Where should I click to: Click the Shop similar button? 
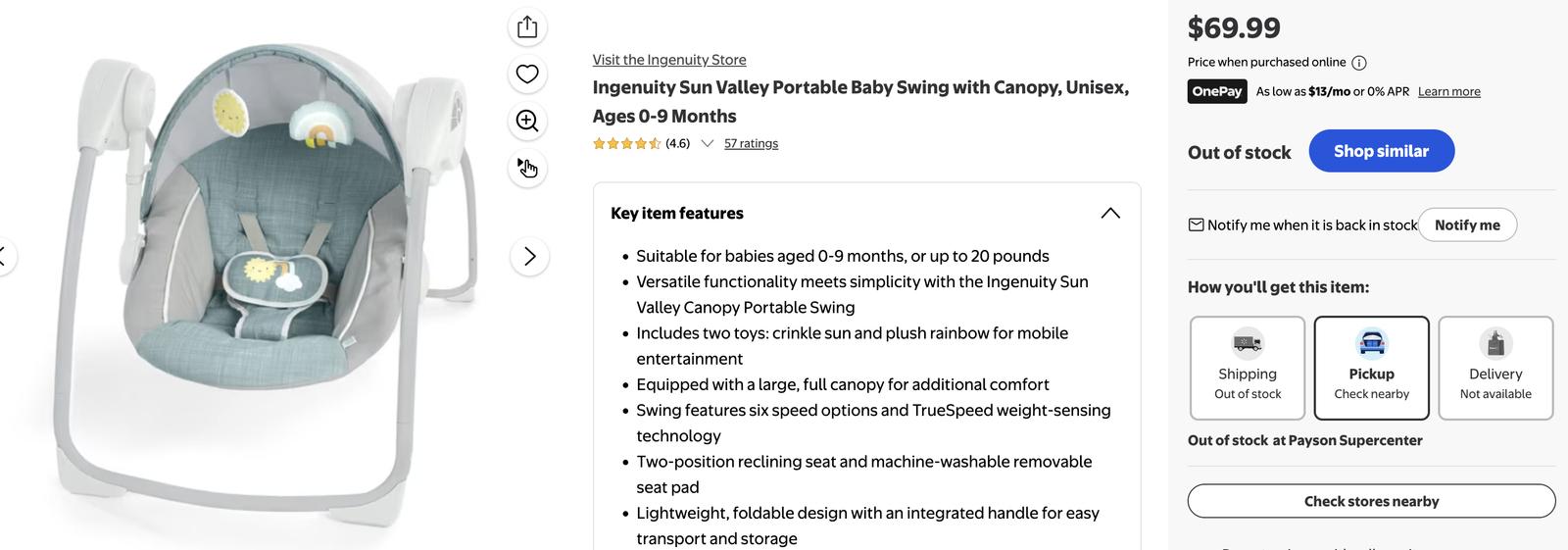point(1382,151)
